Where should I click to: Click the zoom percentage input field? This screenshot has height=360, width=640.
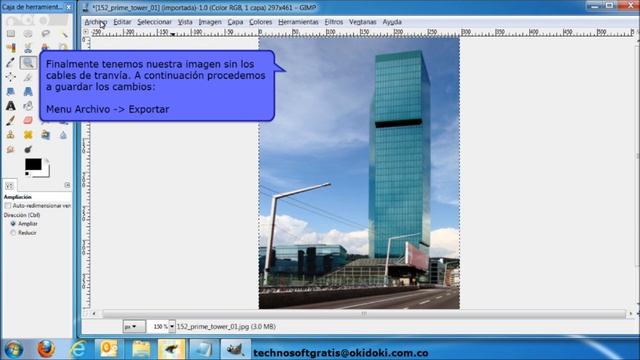coord(158,327)
